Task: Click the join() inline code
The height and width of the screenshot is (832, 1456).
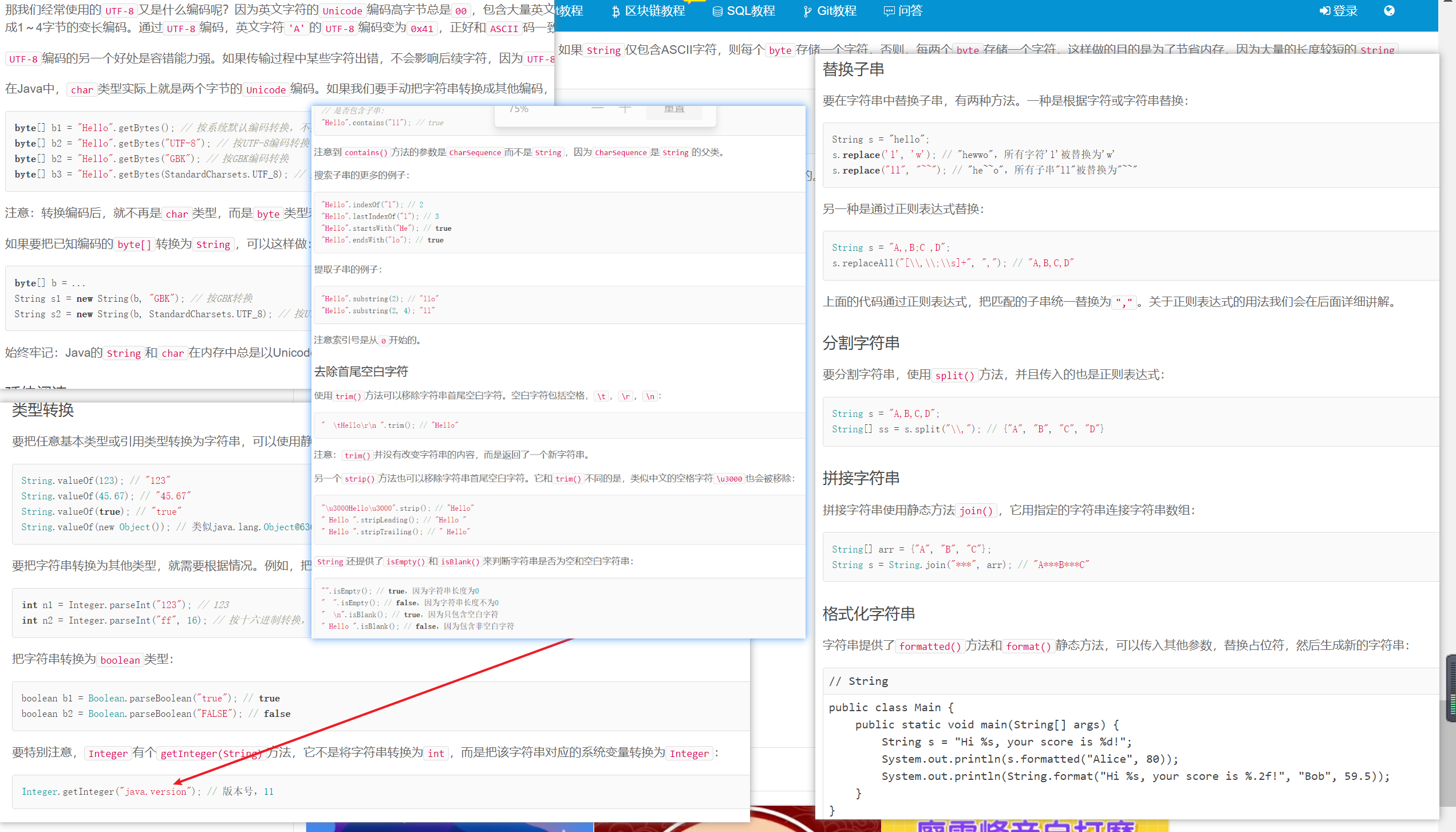Action: point(976,511)
